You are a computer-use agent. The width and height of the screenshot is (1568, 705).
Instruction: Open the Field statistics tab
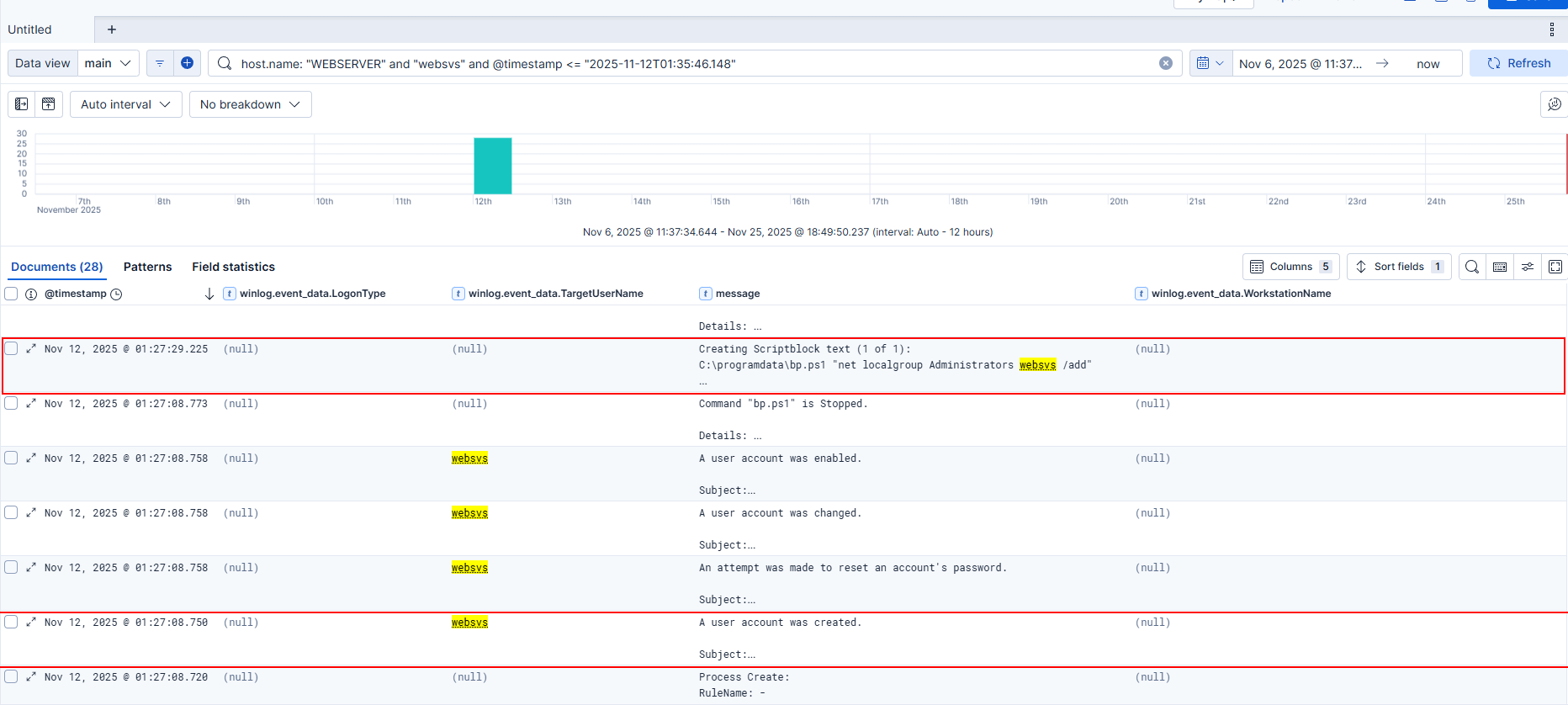[233, 267]
